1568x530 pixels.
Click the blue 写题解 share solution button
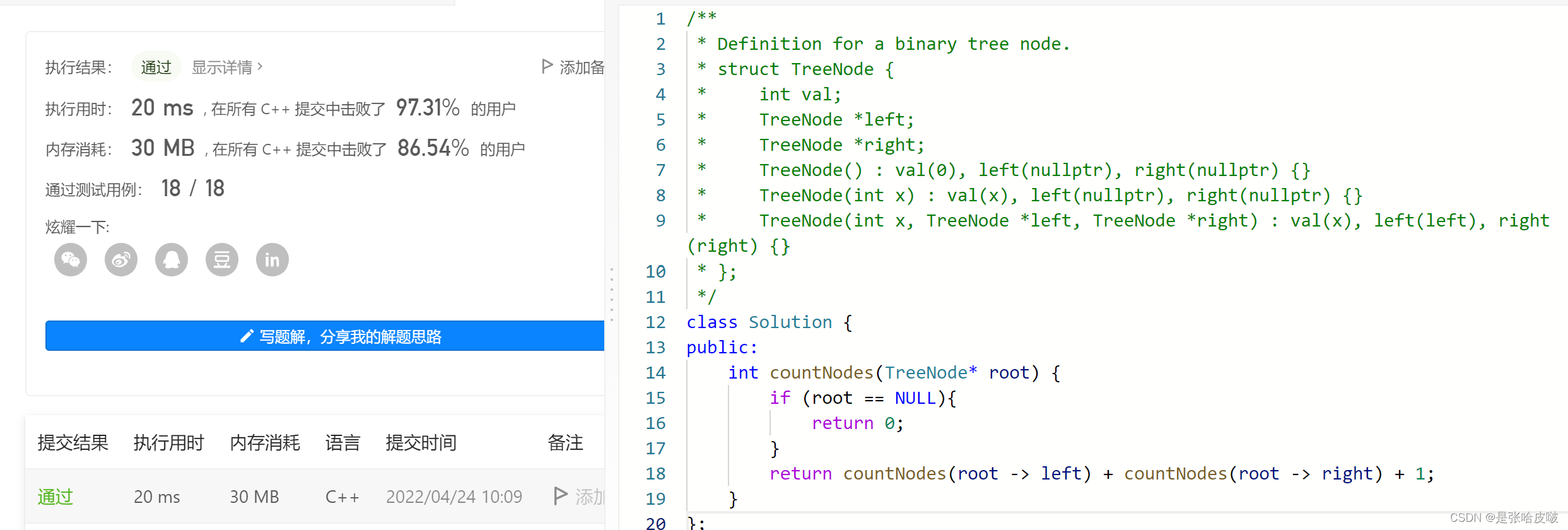[325, 336]
